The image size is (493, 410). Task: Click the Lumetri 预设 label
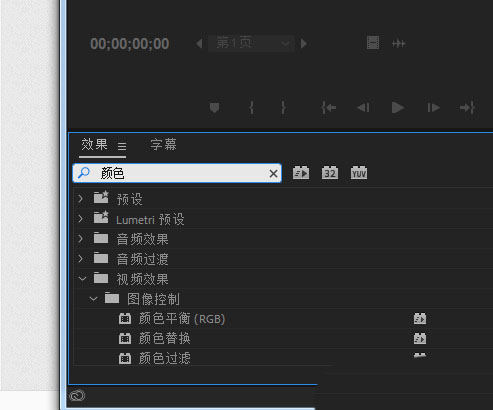coord(150,220)
